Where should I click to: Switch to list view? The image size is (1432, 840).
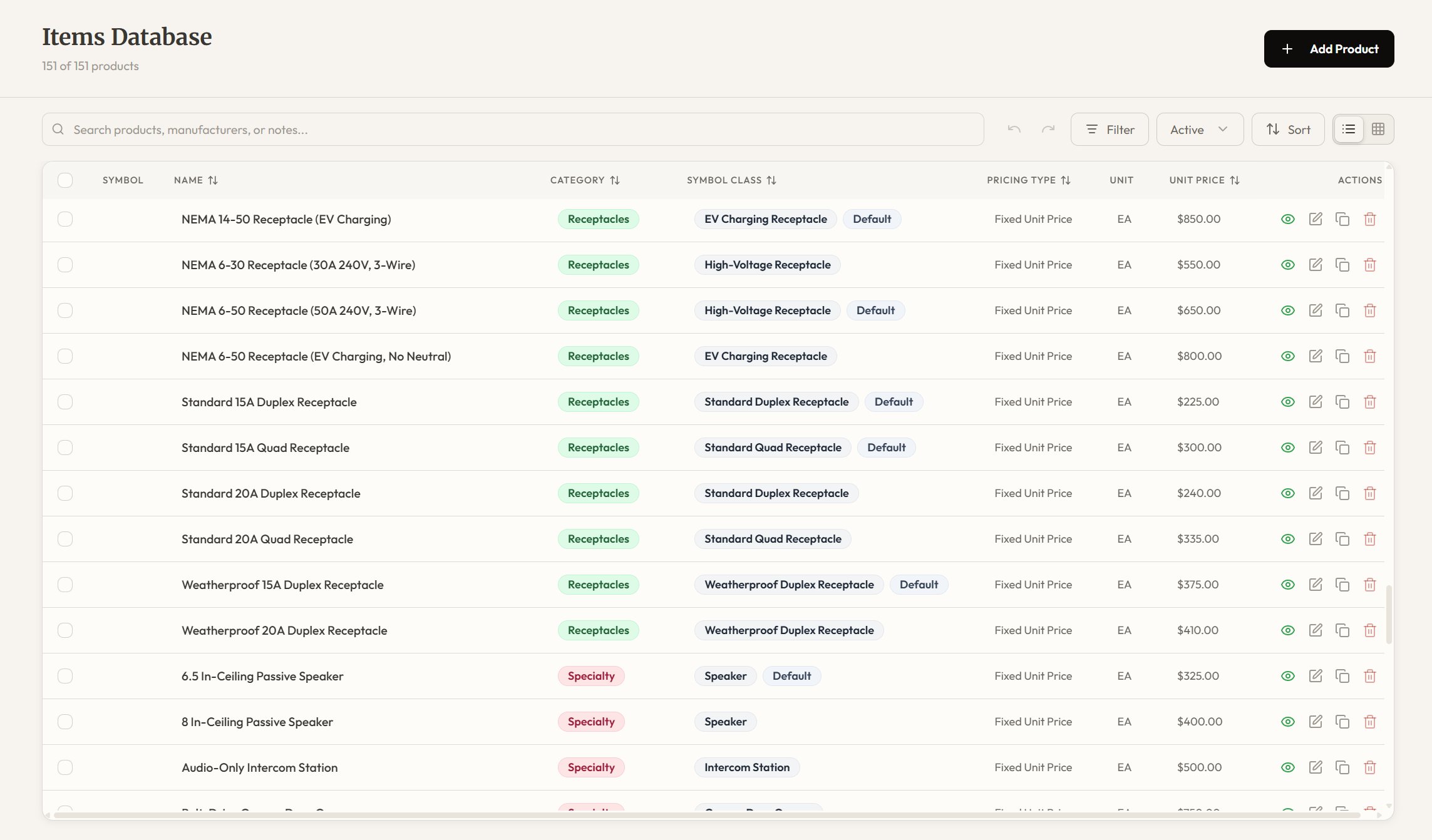[1349, 129]
